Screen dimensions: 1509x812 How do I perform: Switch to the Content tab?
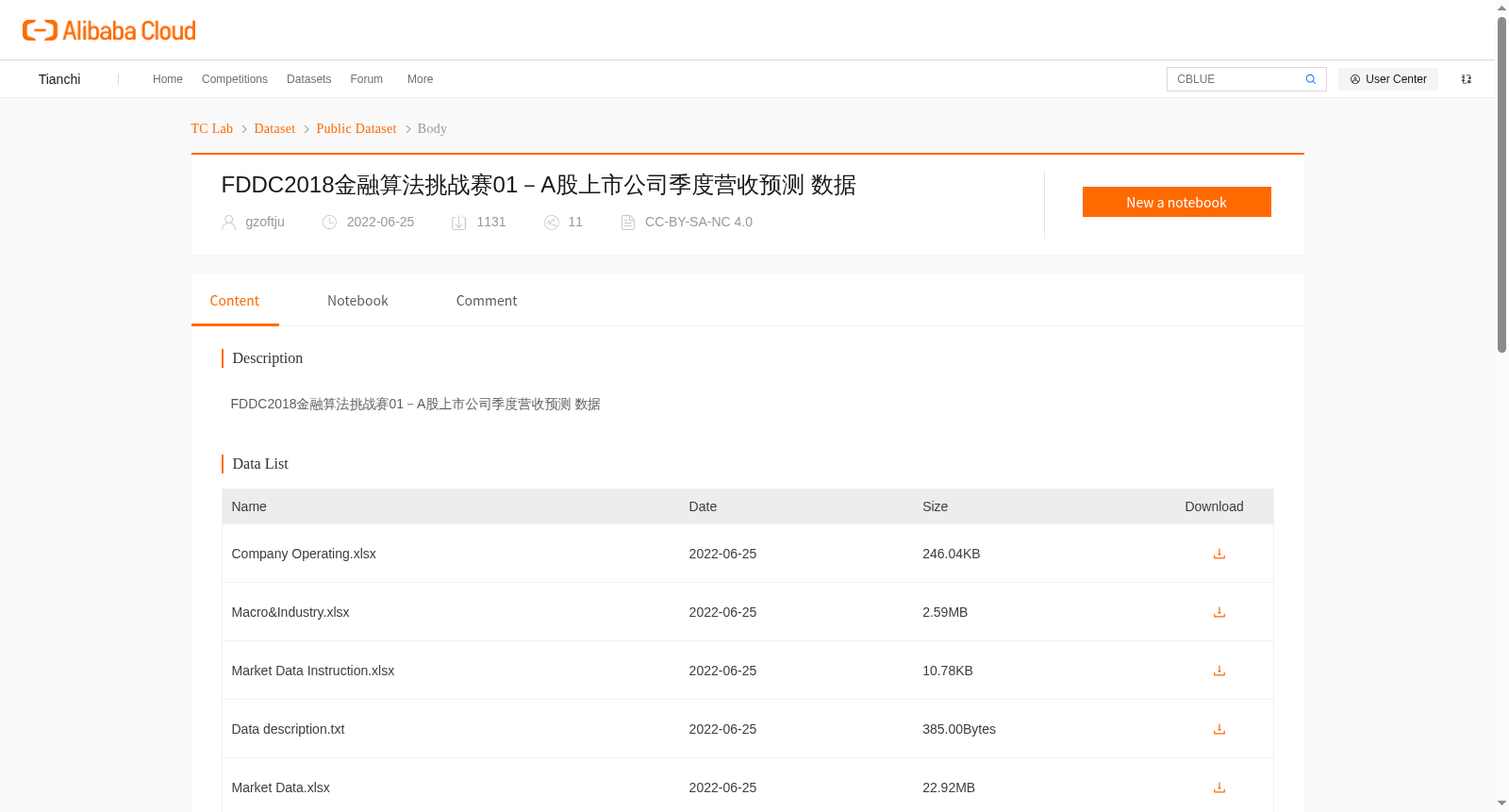[x=235, y=301]
